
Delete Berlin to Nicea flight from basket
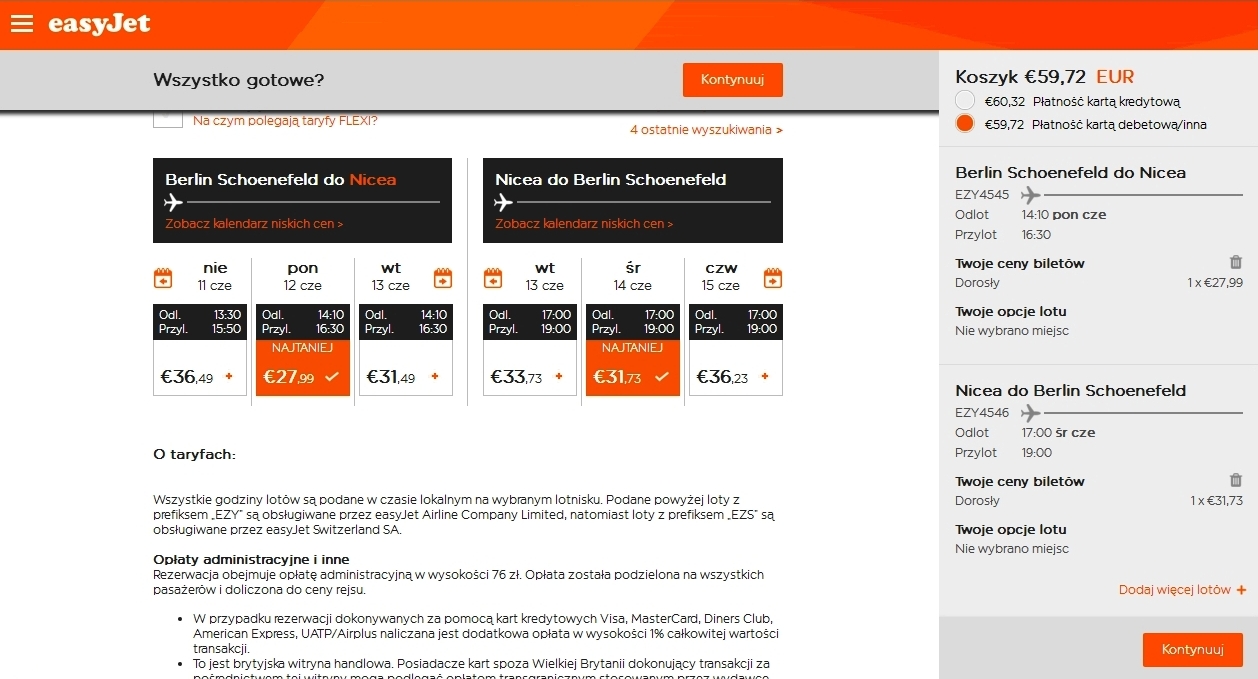[x=1236, y=262]
